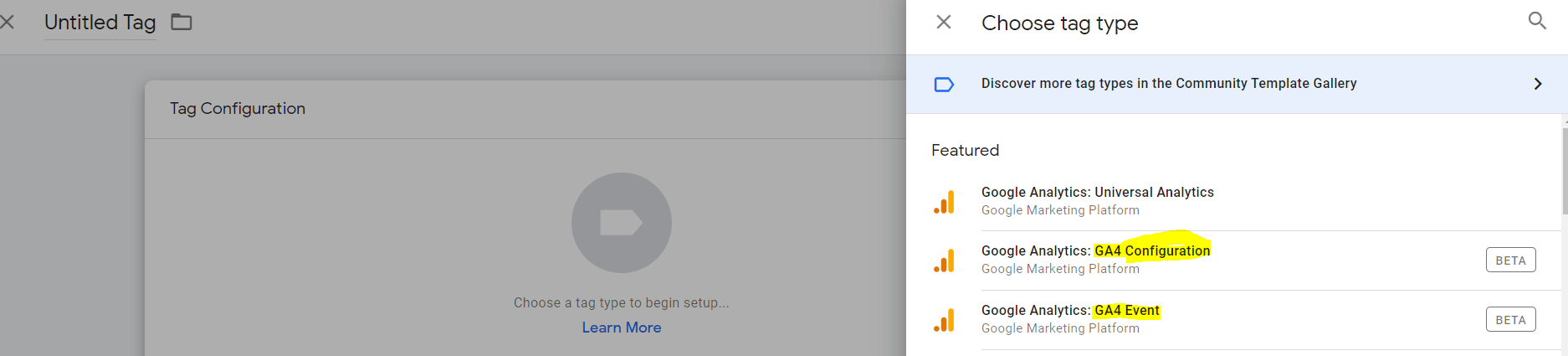Click BETA badge on GA4 Configuration row
The image size is (1568, 356).
[1510, 261]
